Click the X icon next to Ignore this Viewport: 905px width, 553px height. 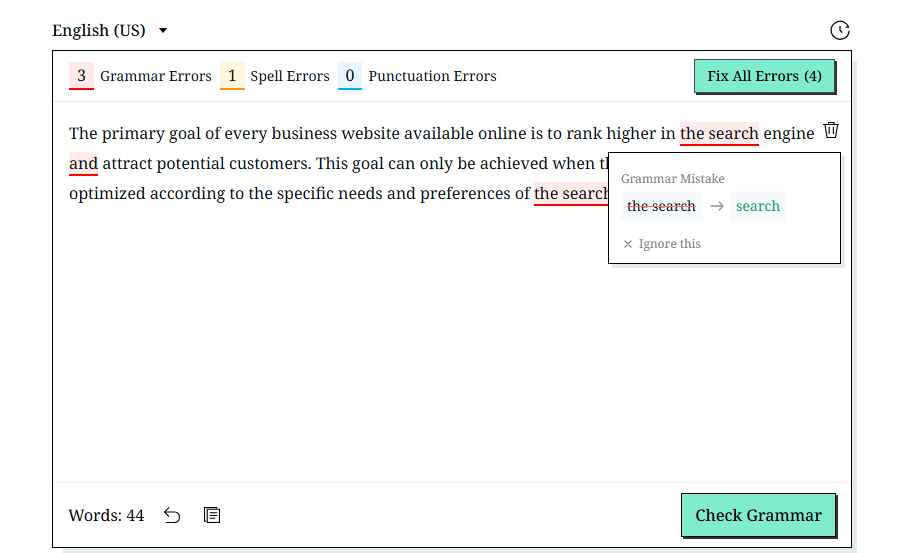[628, 244]
